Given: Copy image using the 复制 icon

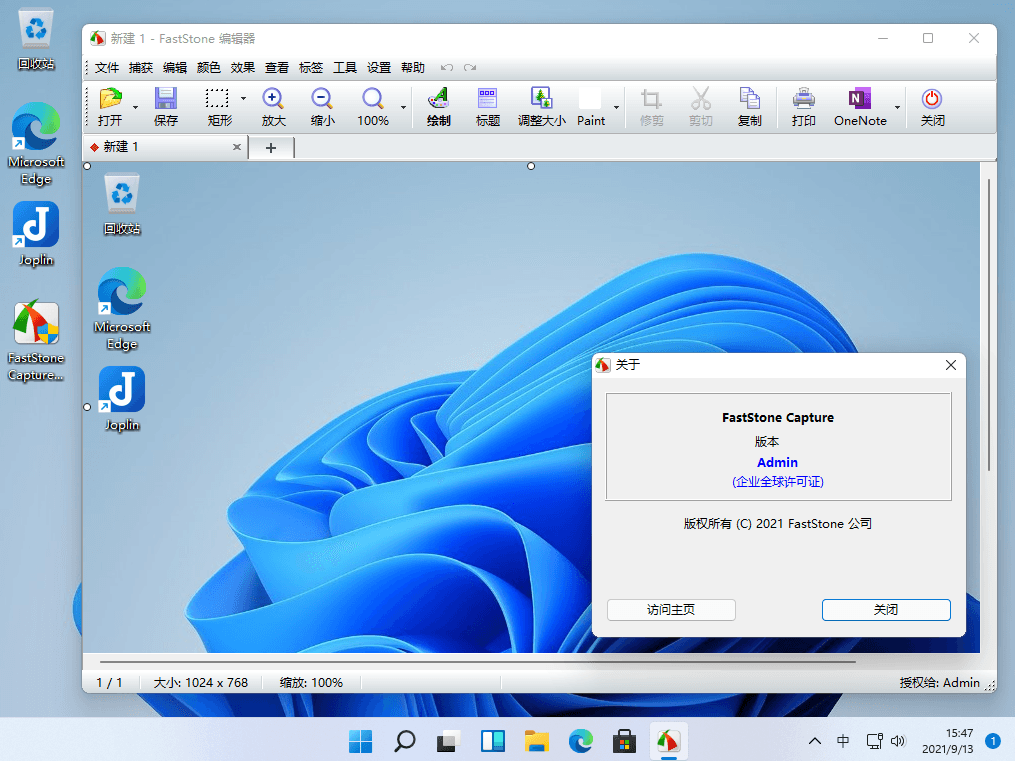Looking at the screenshot, I should (x=750, y=107).
